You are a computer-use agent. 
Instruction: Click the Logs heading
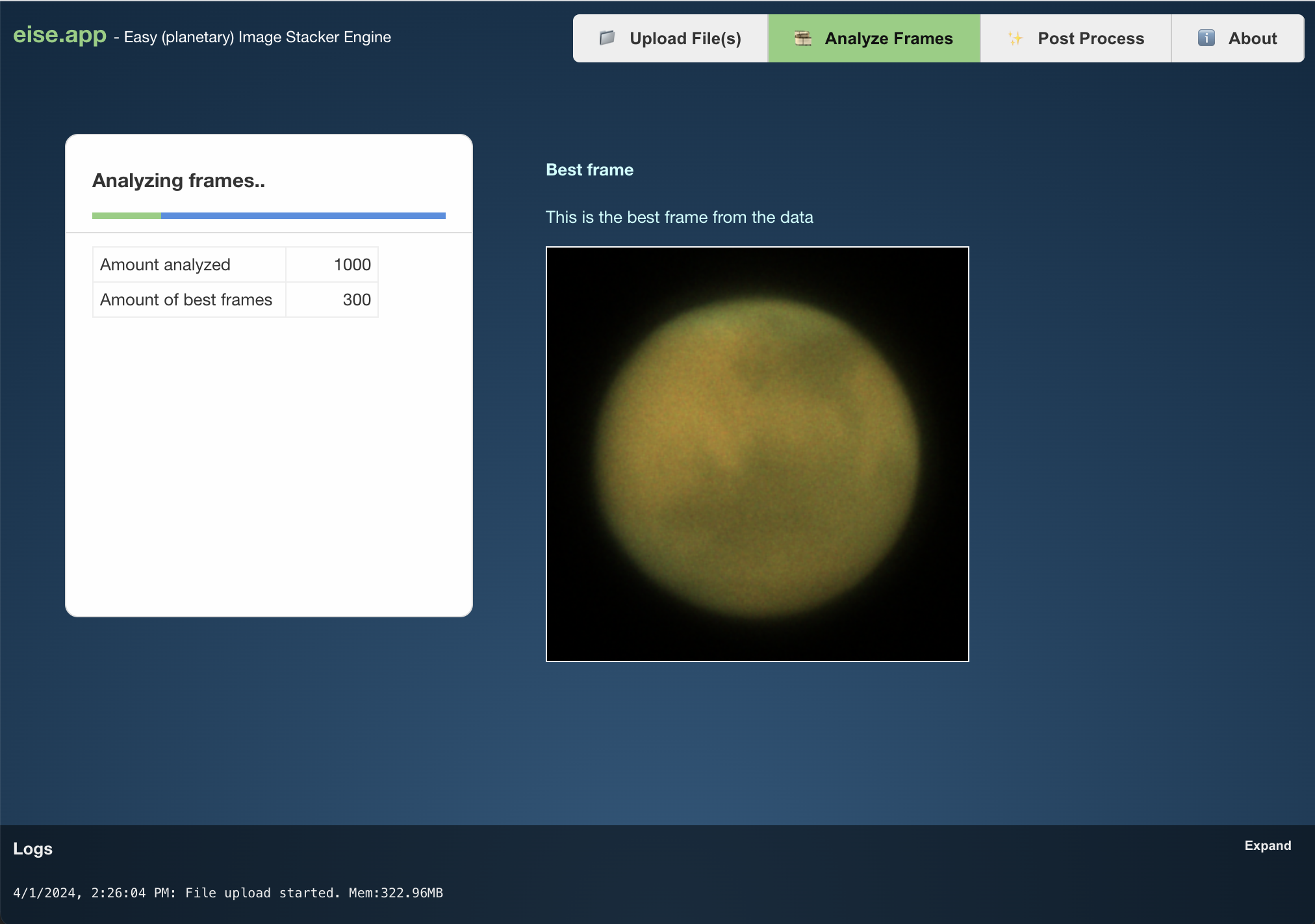(32, 849)
